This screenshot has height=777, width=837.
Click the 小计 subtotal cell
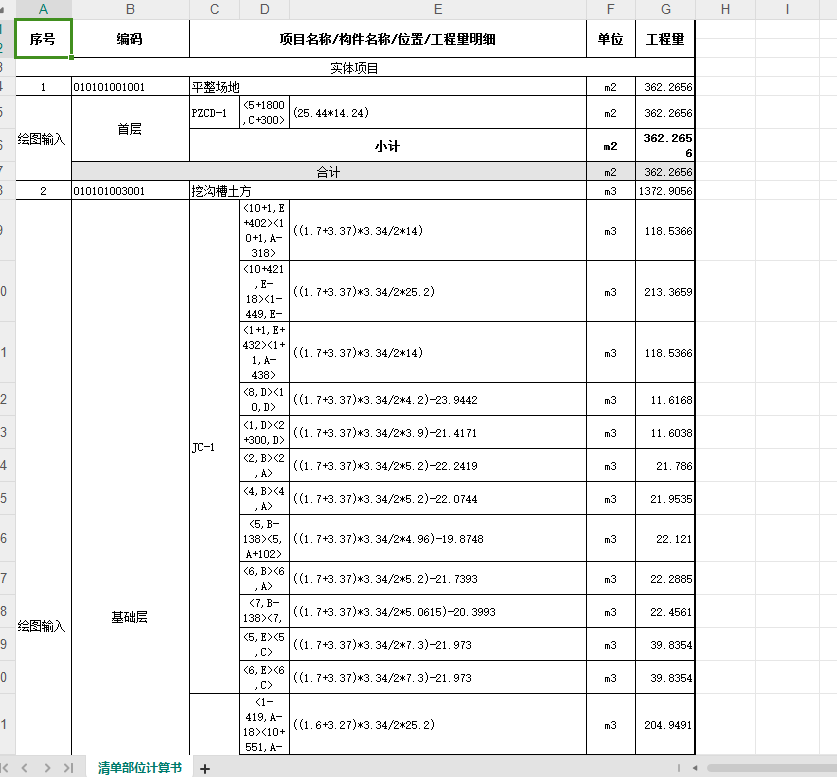click(388, 145)
